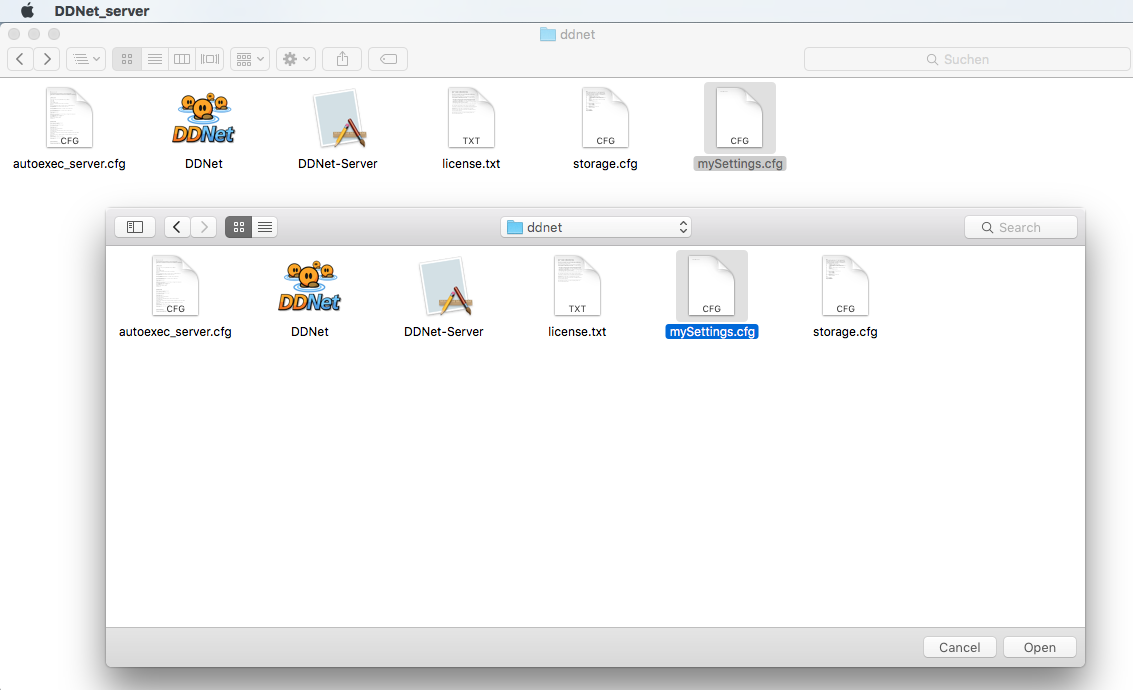Switch the dialog to icon view
The image size is (1133, 690).
(x=238, y=227)
